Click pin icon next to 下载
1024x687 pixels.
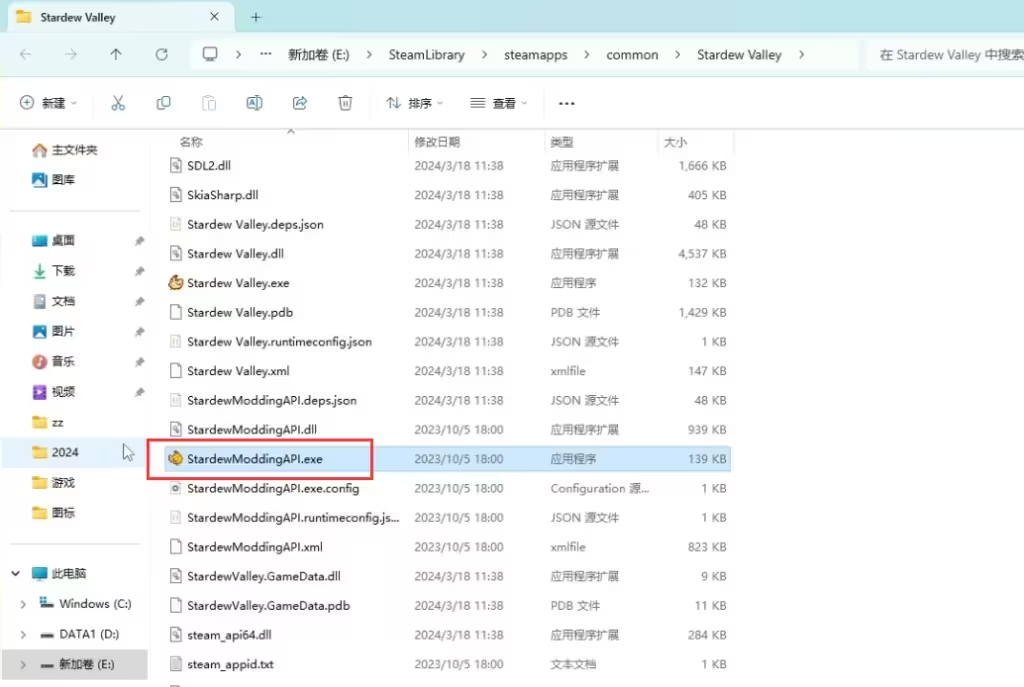coord(139,271)
